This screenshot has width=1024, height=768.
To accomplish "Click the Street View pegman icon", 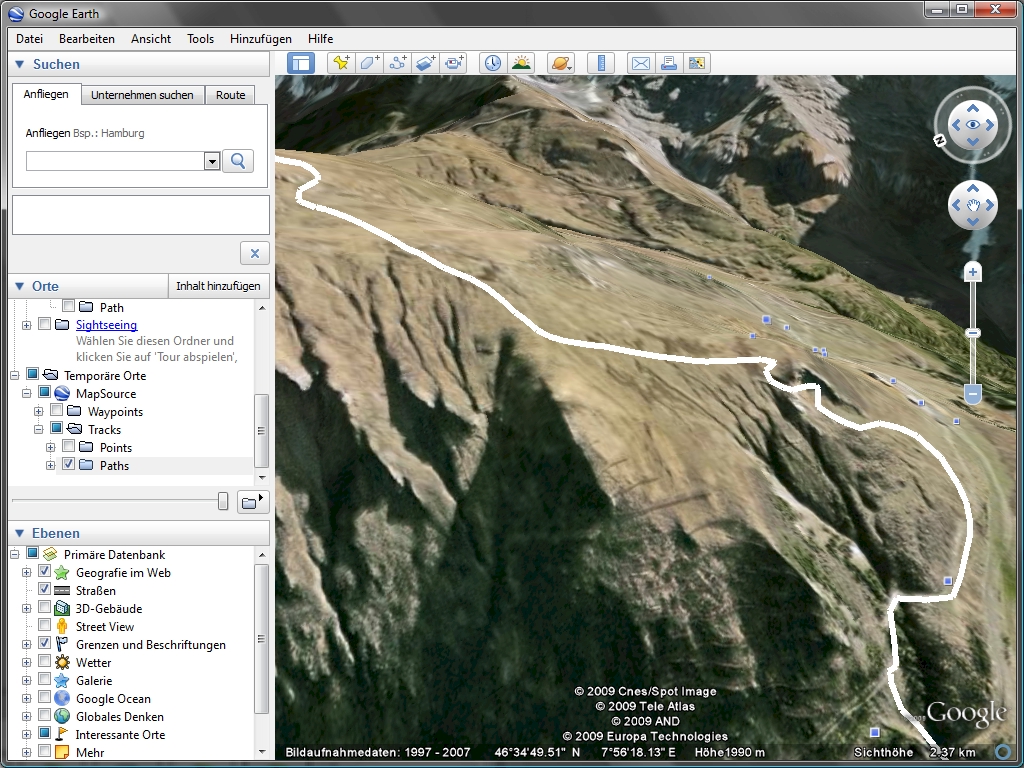I will pyautogui.click(x=61, y=627).
